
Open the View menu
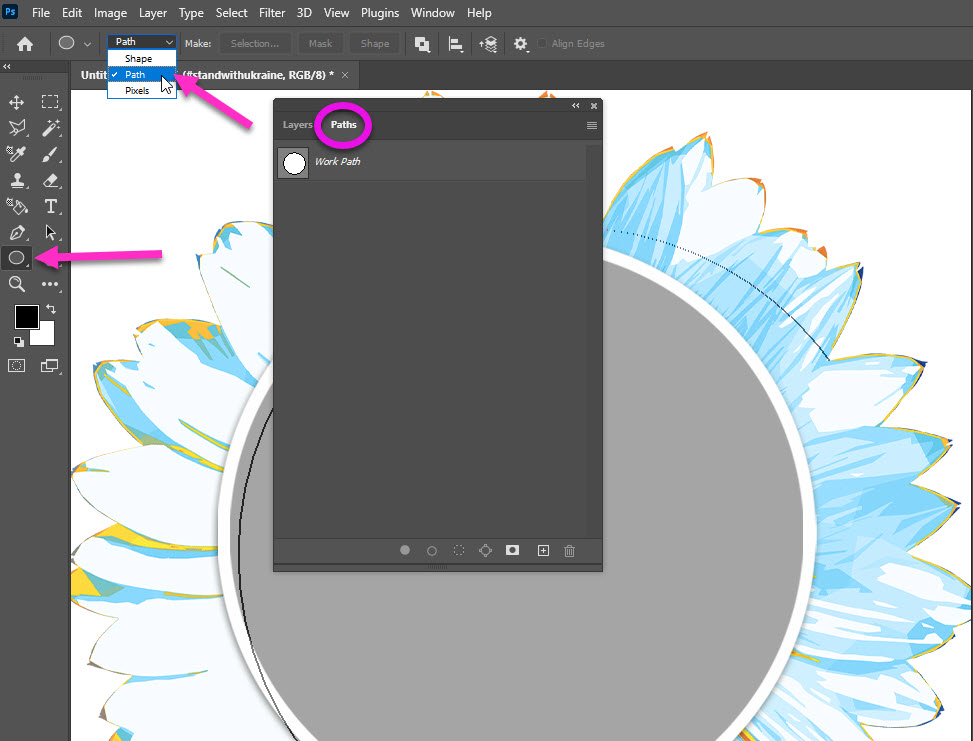click(x=336, y=12)
